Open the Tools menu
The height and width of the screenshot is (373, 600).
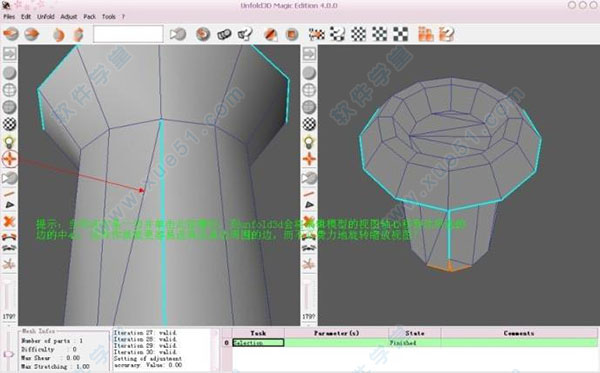point(109,17)
